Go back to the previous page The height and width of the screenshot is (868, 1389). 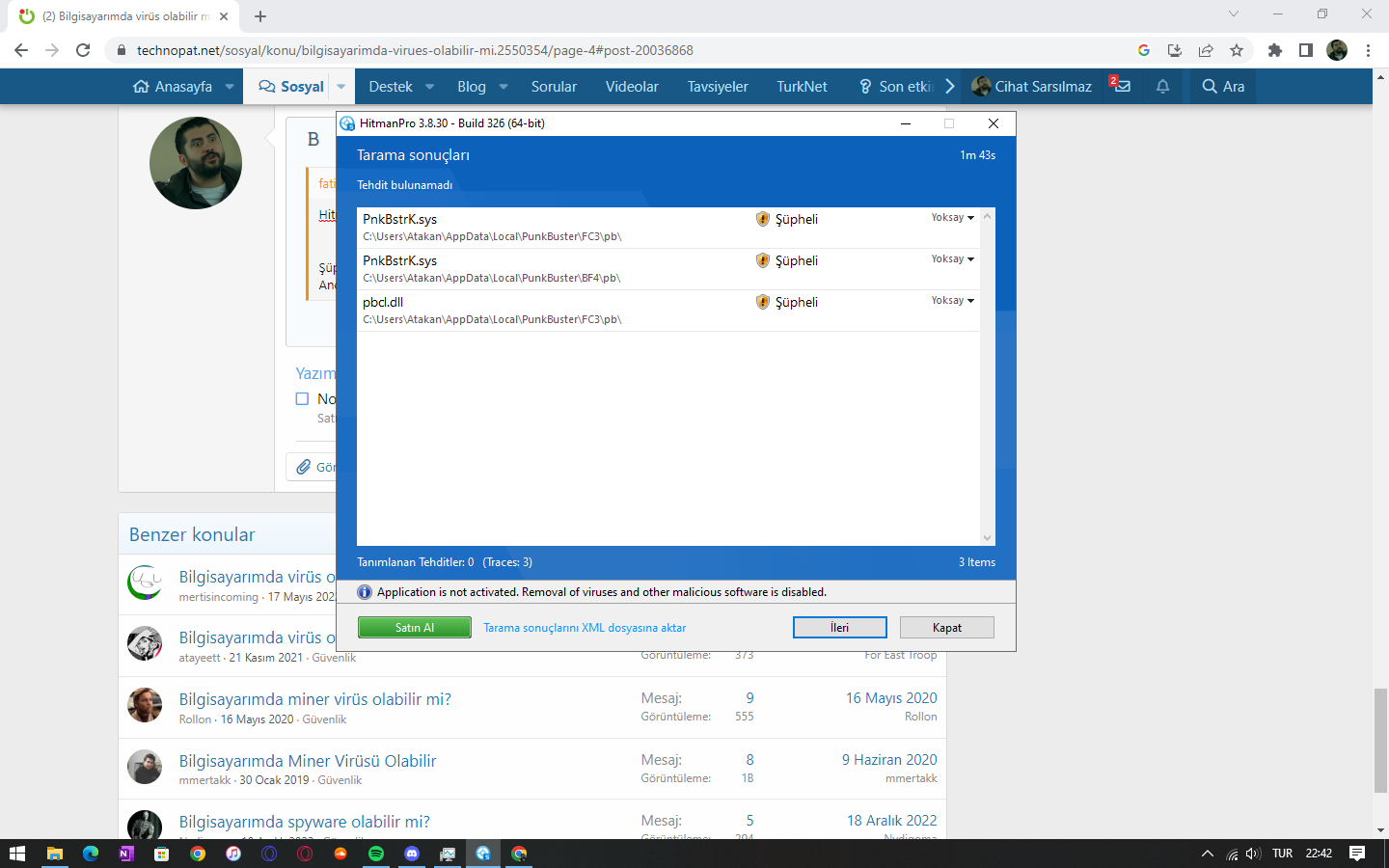(x=21, y=50)
